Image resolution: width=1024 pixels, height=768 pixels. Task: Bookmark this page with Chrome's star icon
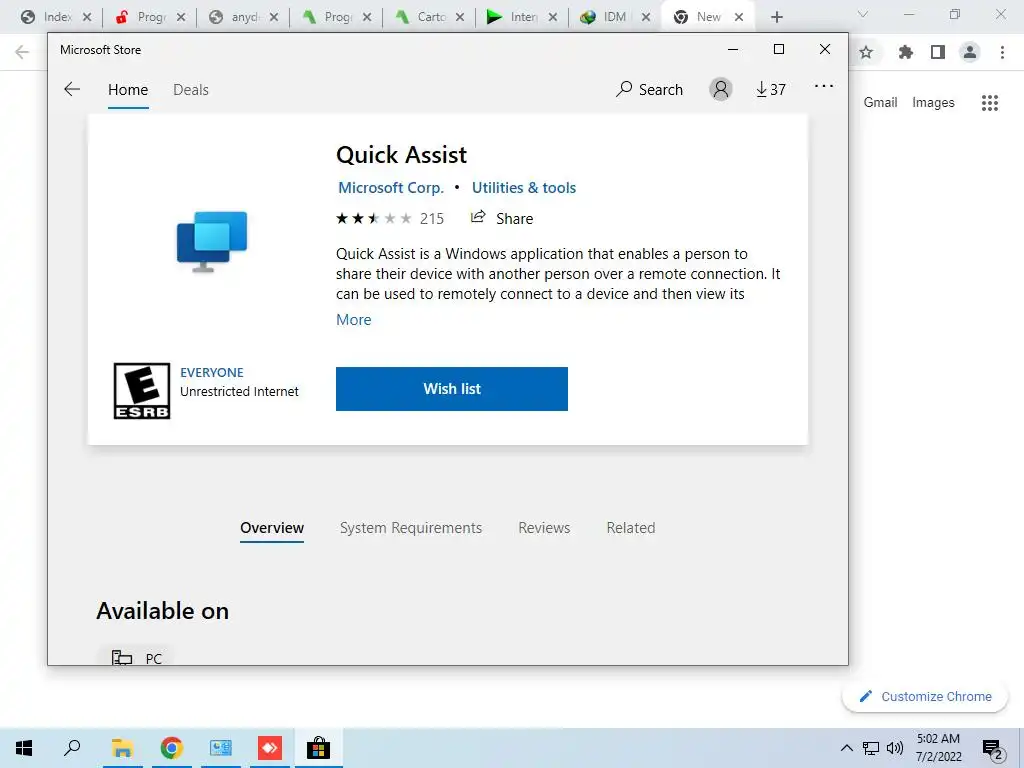pyautogui.click(x=866, y=52)
